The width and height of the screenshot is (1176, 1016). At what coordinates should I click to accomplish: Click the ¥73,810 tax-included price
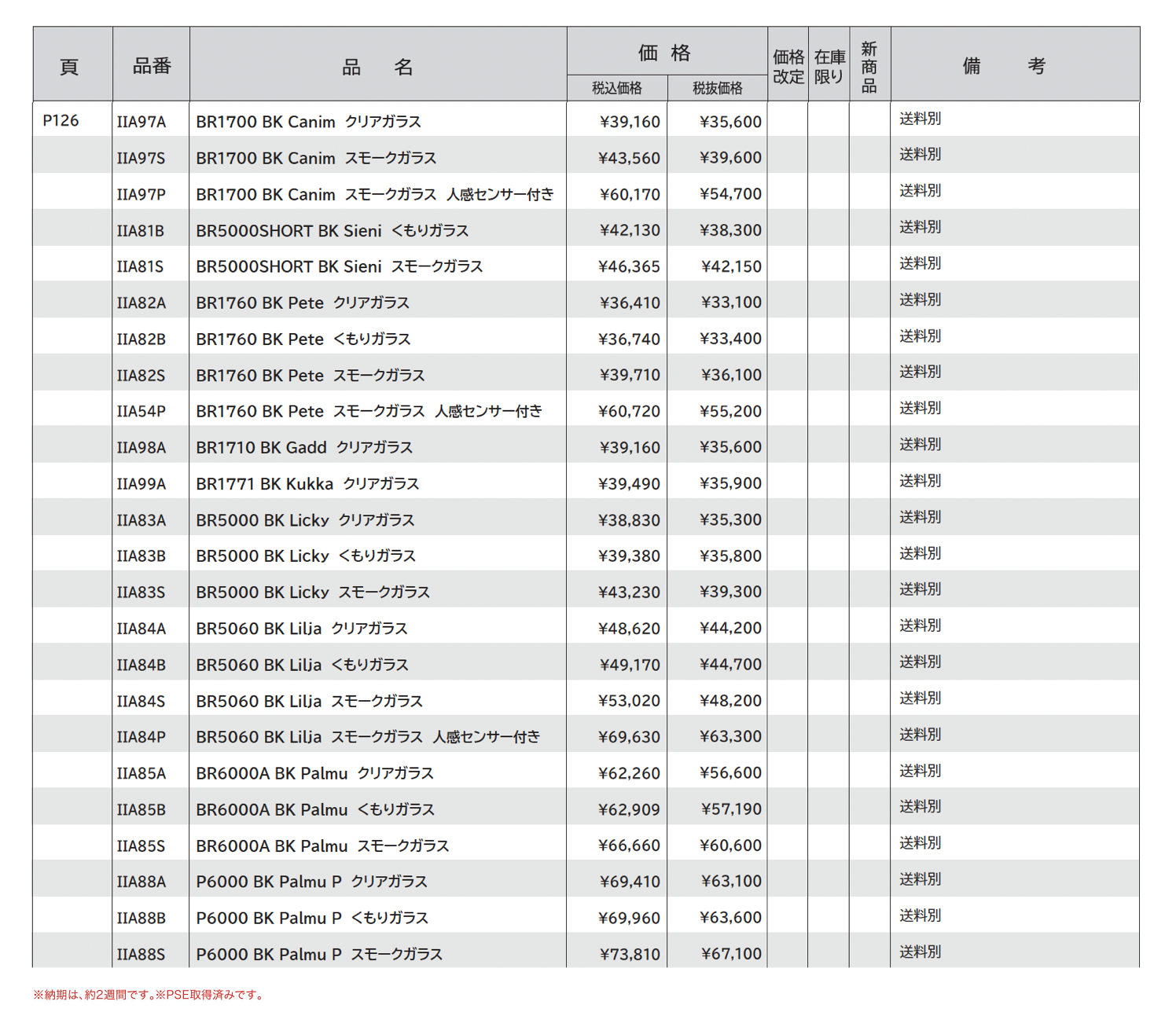tap(630, 954)
